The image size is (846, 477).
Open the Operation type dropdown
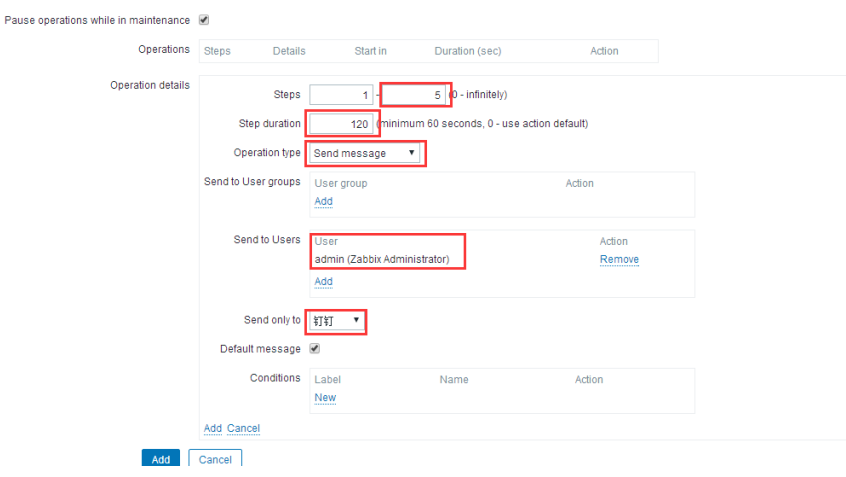[x=364, y=153]
